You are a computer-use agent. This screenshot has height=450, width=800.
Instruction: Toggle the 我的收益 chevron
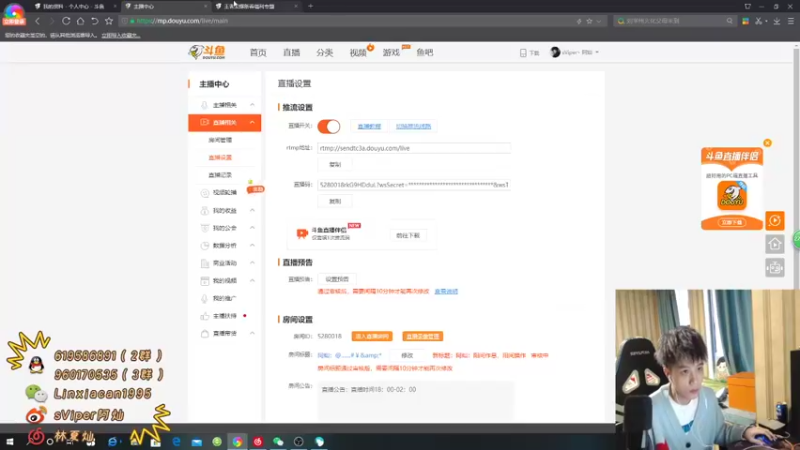[x=252, y=210]
